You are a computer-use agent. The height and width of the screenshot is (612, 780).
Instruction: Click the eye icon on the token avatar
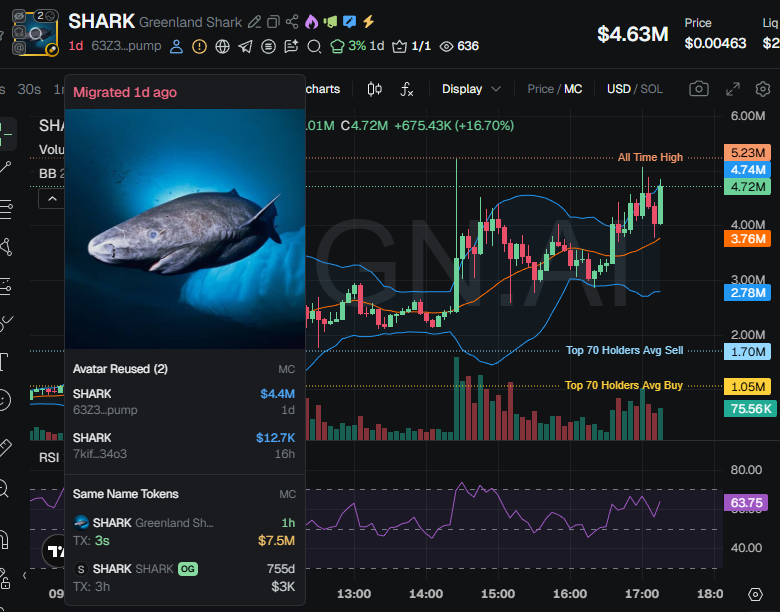point(19,16)
